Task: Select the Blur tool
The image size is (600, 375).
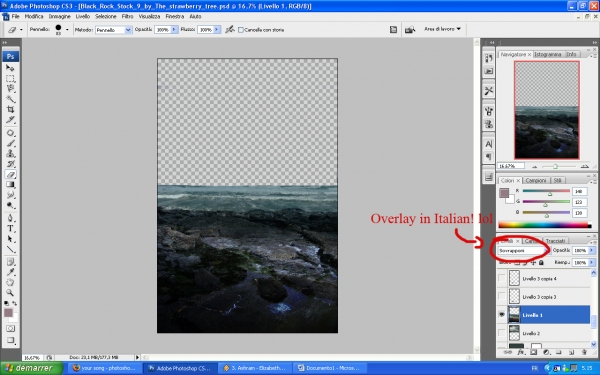Action: [x=10, y=195]
